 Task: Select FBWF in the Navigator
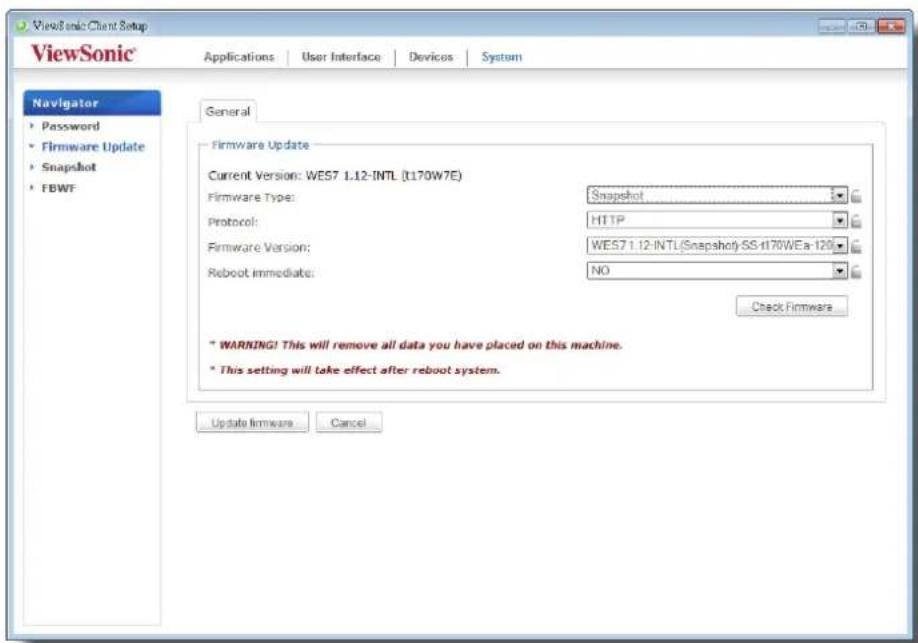pos(59,188)
